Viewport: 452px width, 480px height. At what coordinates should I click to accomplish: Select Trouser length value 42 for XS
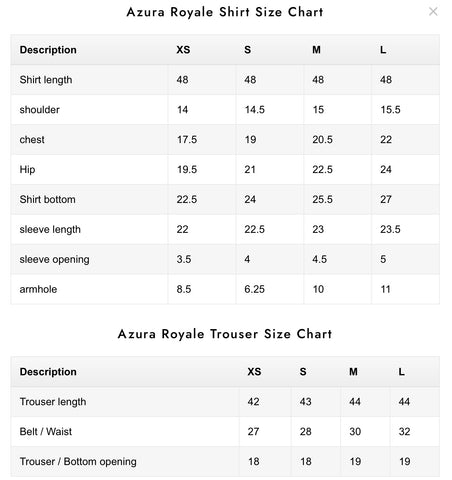pos(253,401)
